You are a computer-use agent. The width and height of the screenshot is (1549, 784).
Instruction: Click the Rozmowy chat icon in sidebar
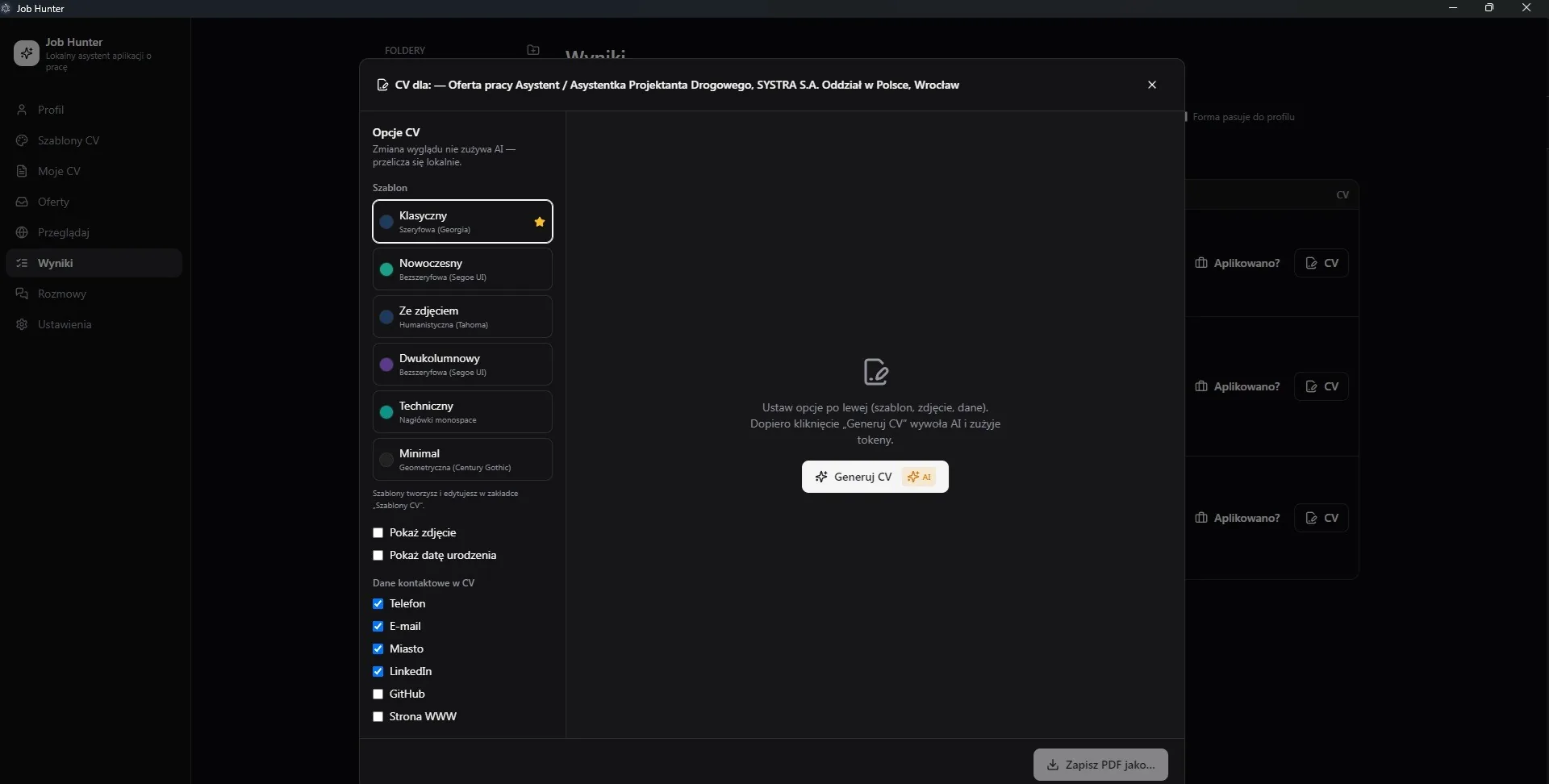(23, 294)
